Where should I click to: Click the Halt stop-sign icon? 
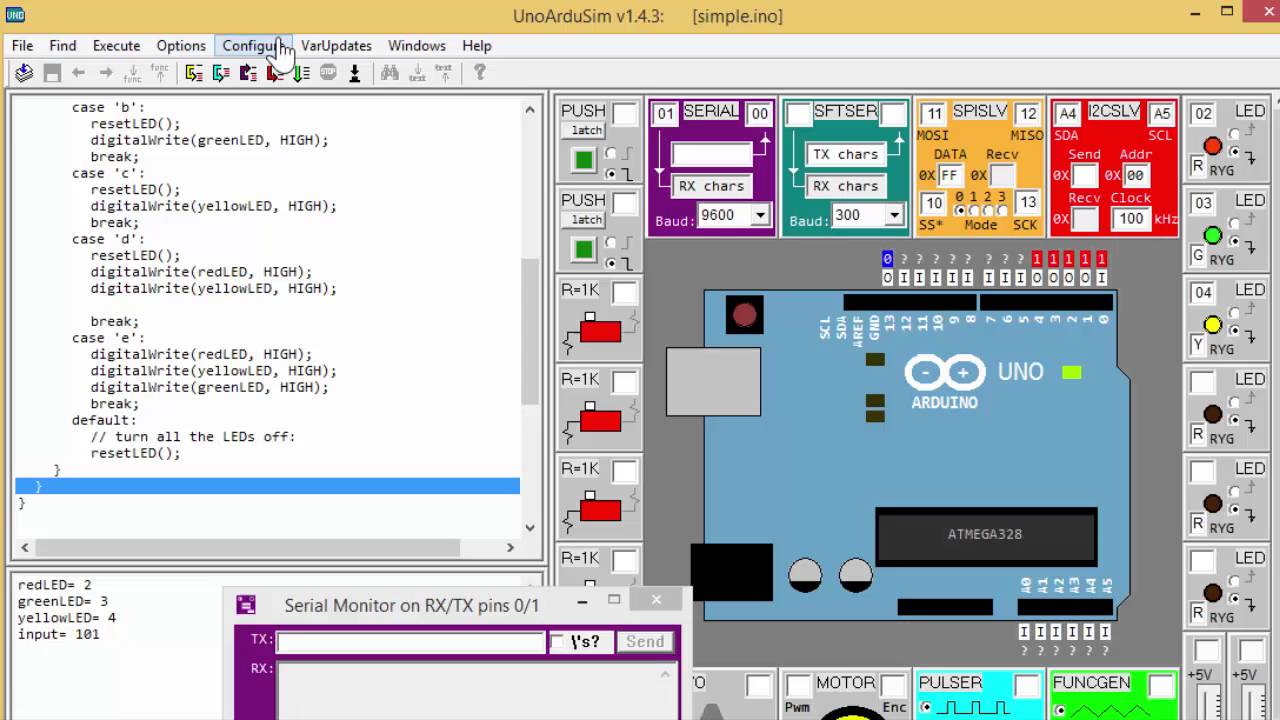pyautogui.click(x=328, y=73)
